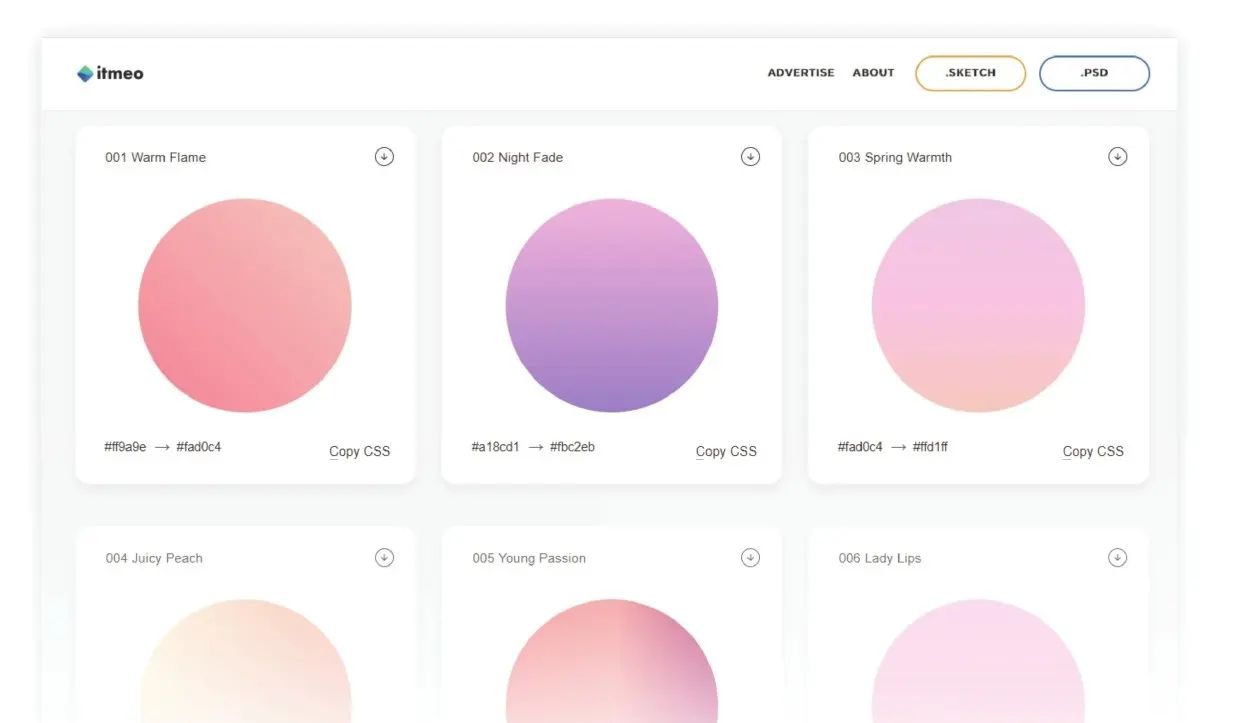Image resolution: width=1247 pixels, height=723 pixels.
Task: Copy CSS for Warm Flame
Action: pos(360,451)
